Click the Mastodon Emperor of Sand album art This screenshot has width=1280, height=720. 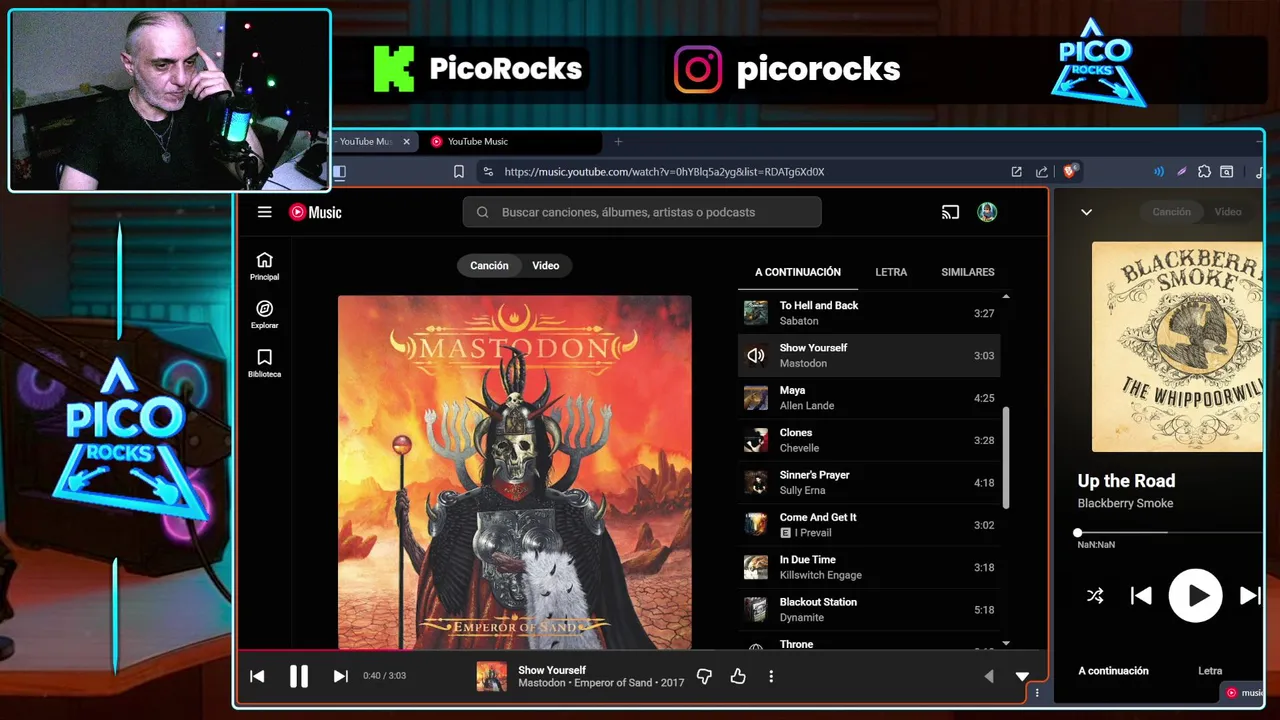coord(514,472)
